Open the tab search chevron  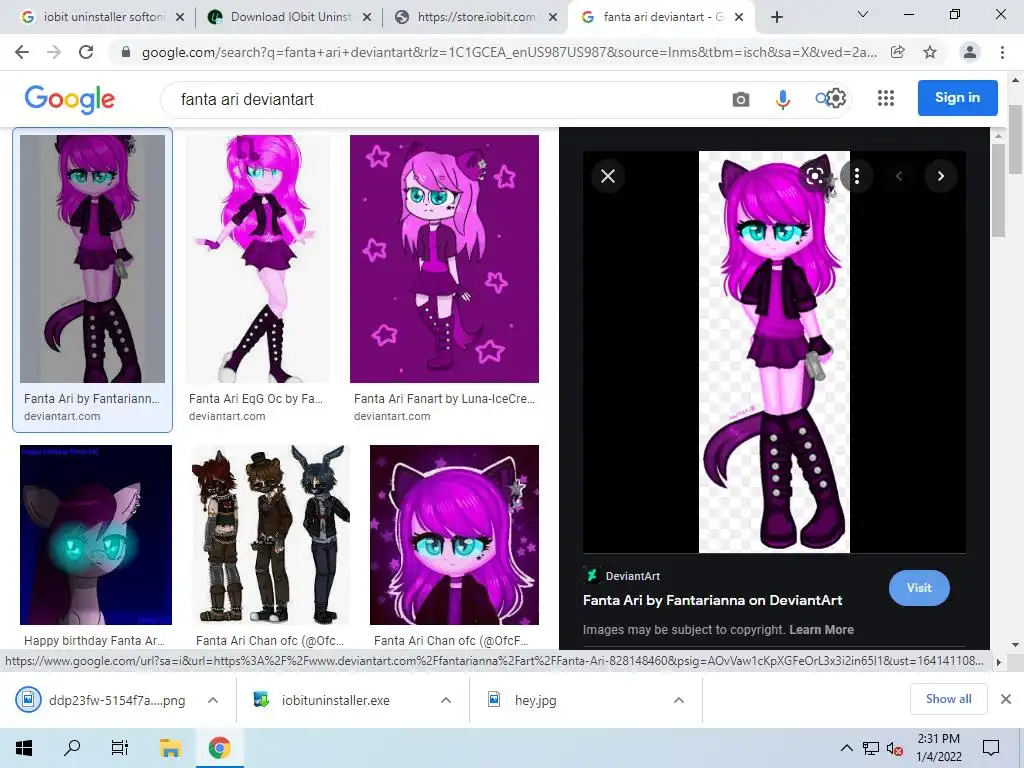863,14
